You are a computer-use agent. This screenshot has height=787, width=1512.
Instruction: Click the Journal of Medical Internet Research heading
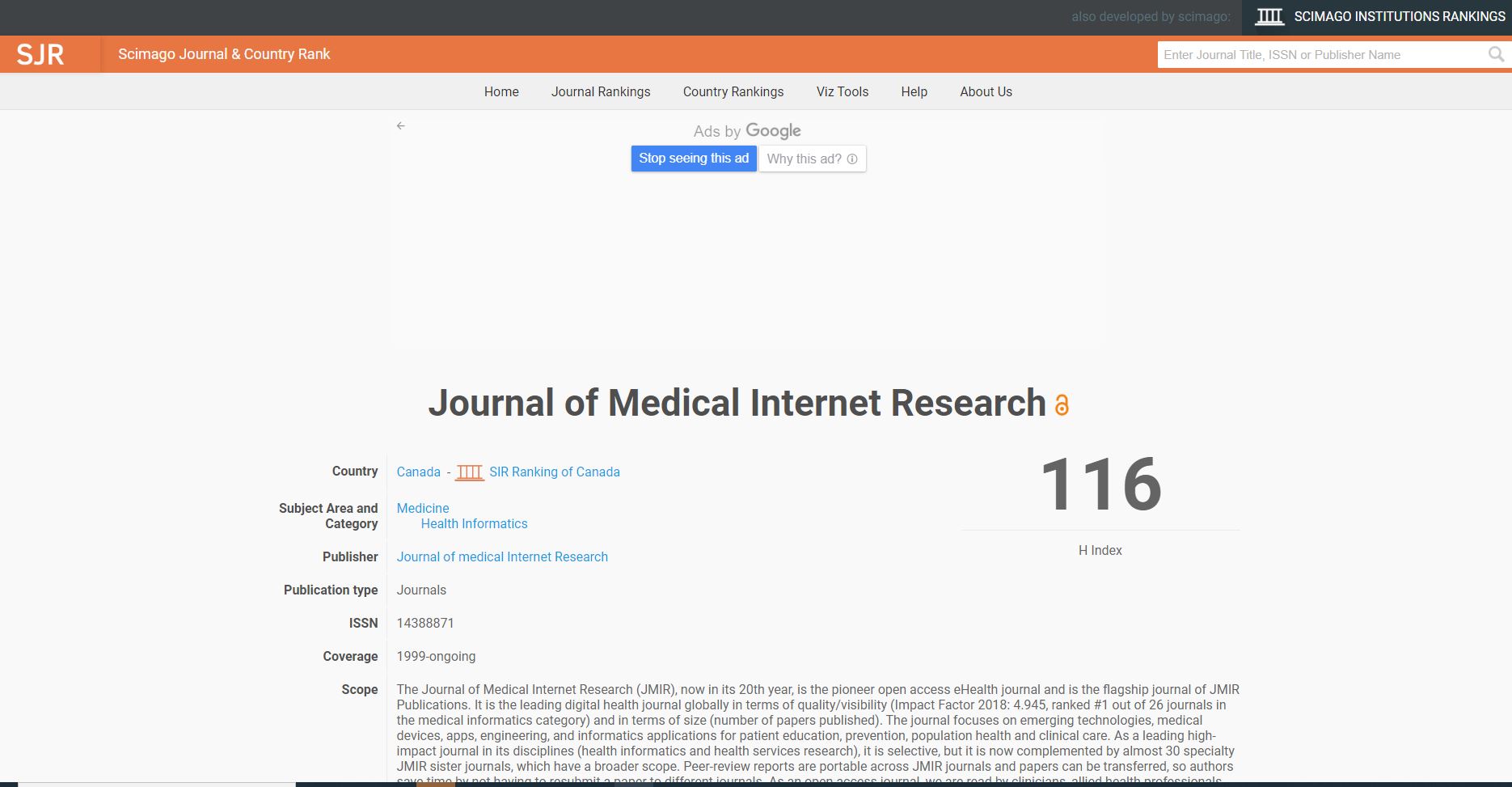pos(737,404)
